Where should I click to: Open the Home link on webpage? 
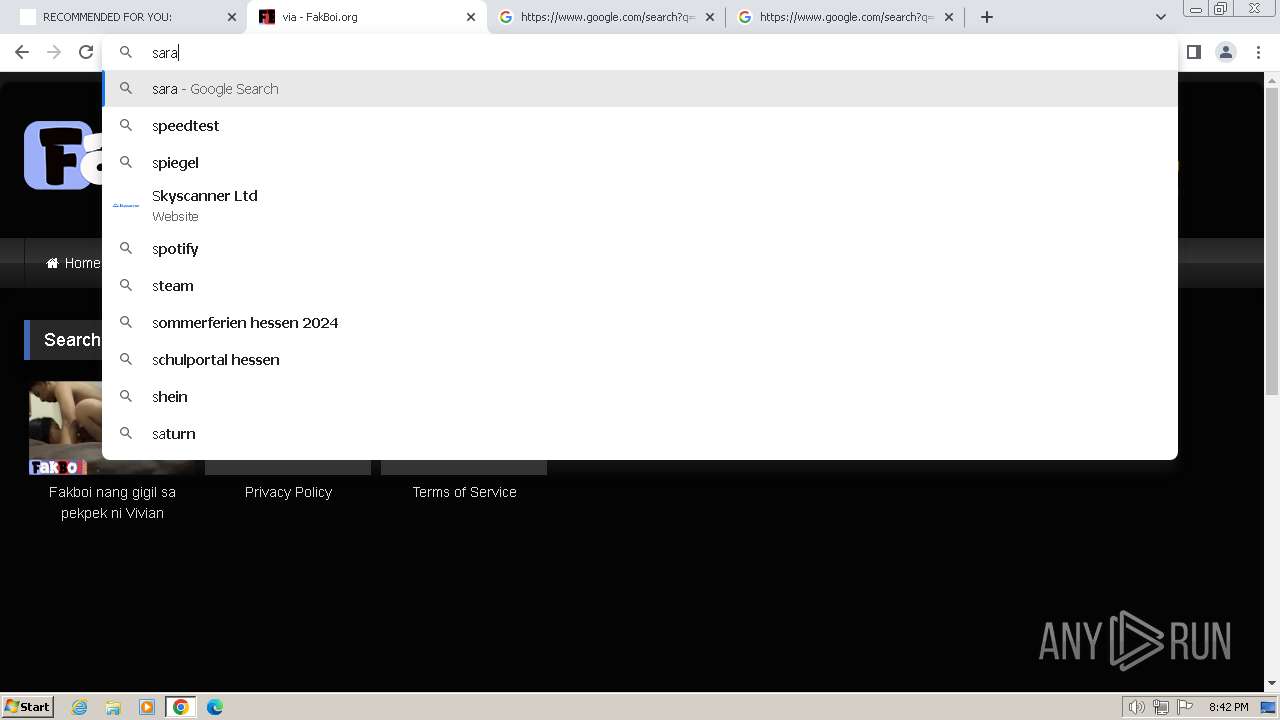pyautogui.click(x=73, y=263)
